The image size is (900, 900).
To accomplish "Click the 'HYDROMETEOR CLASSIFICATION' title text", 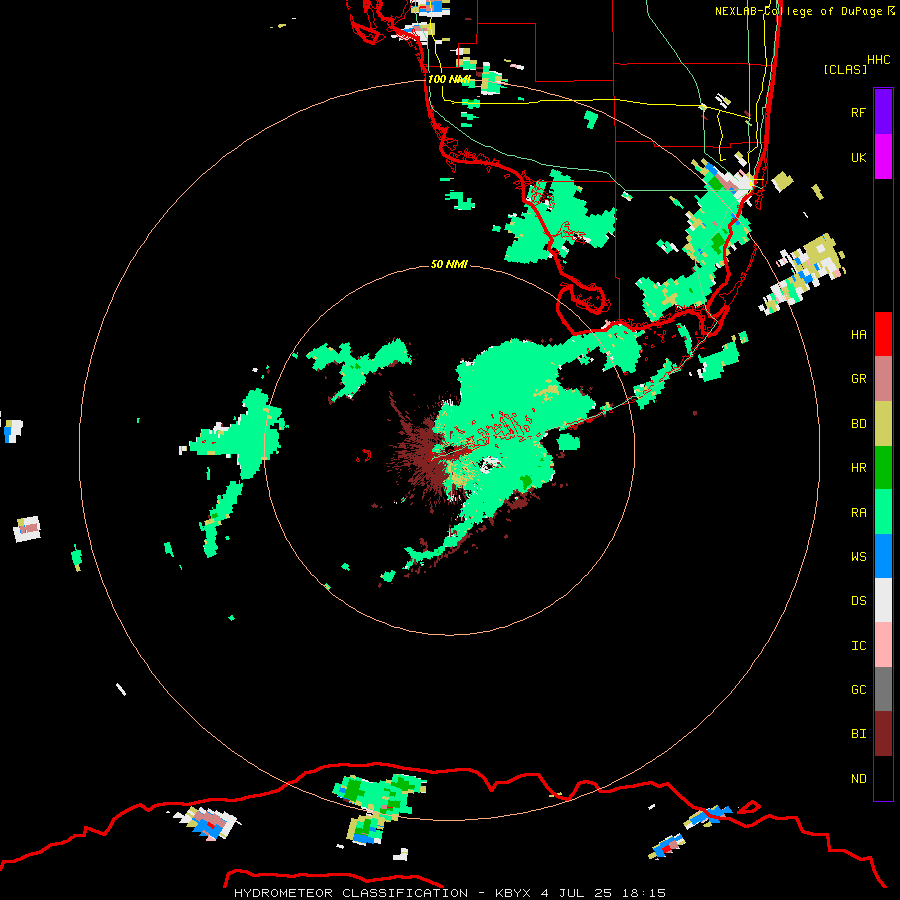I will coord(351,893).
